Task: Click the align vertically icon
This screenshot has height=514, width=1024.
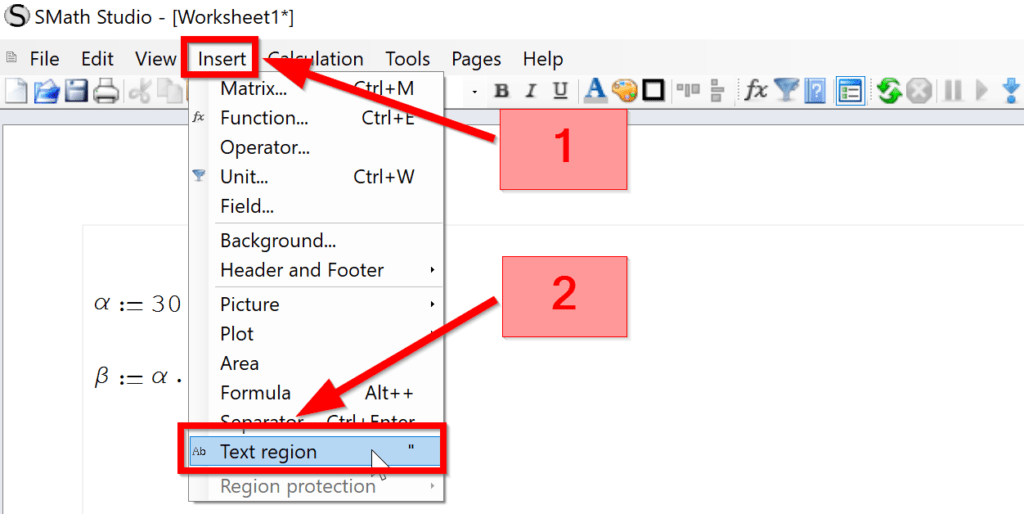Action: coord(718,91)
